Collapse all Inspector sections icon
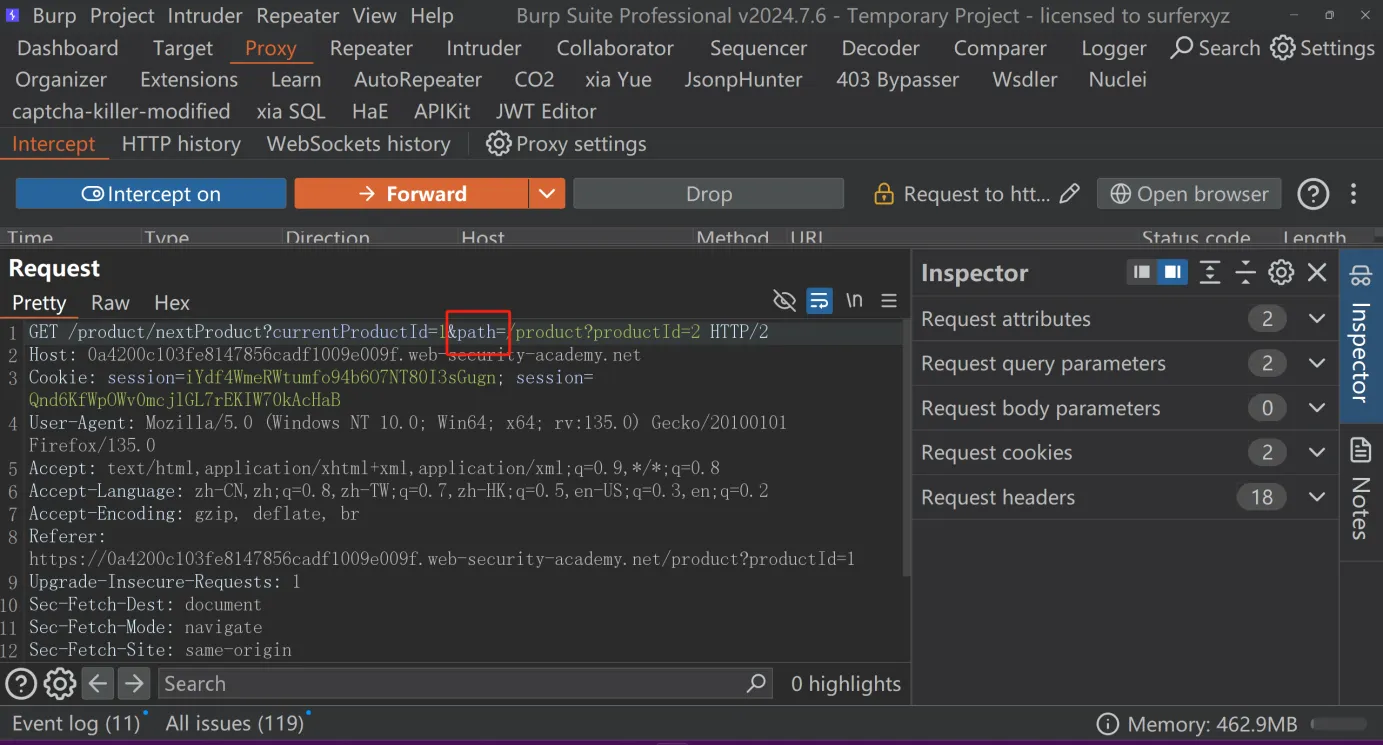The image size is (1383, 745). click(x=1245, y=272)
